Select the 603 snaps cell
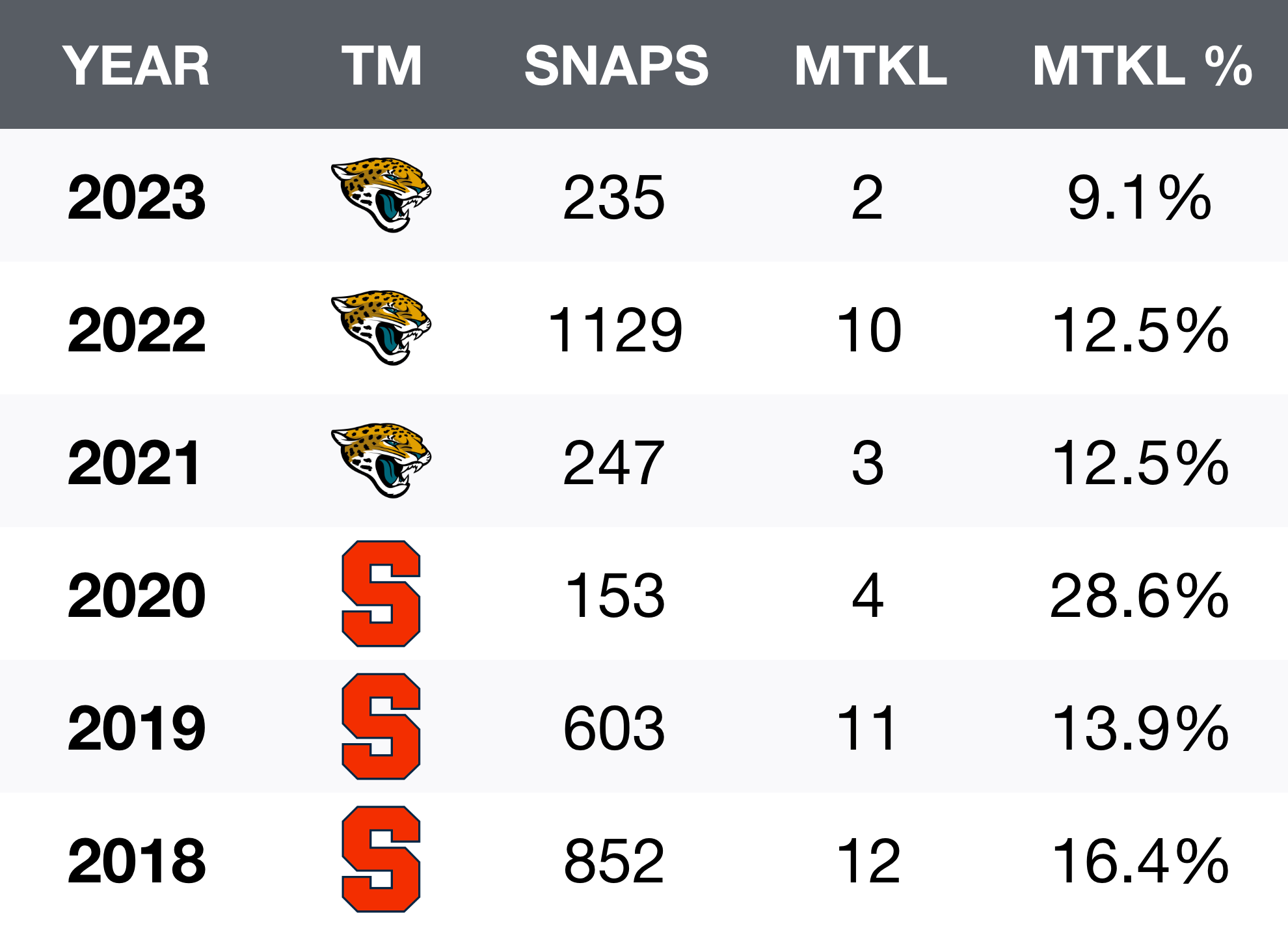This screenshot has width=1288, height=926. pyautogui.click(x=614, y=729)
